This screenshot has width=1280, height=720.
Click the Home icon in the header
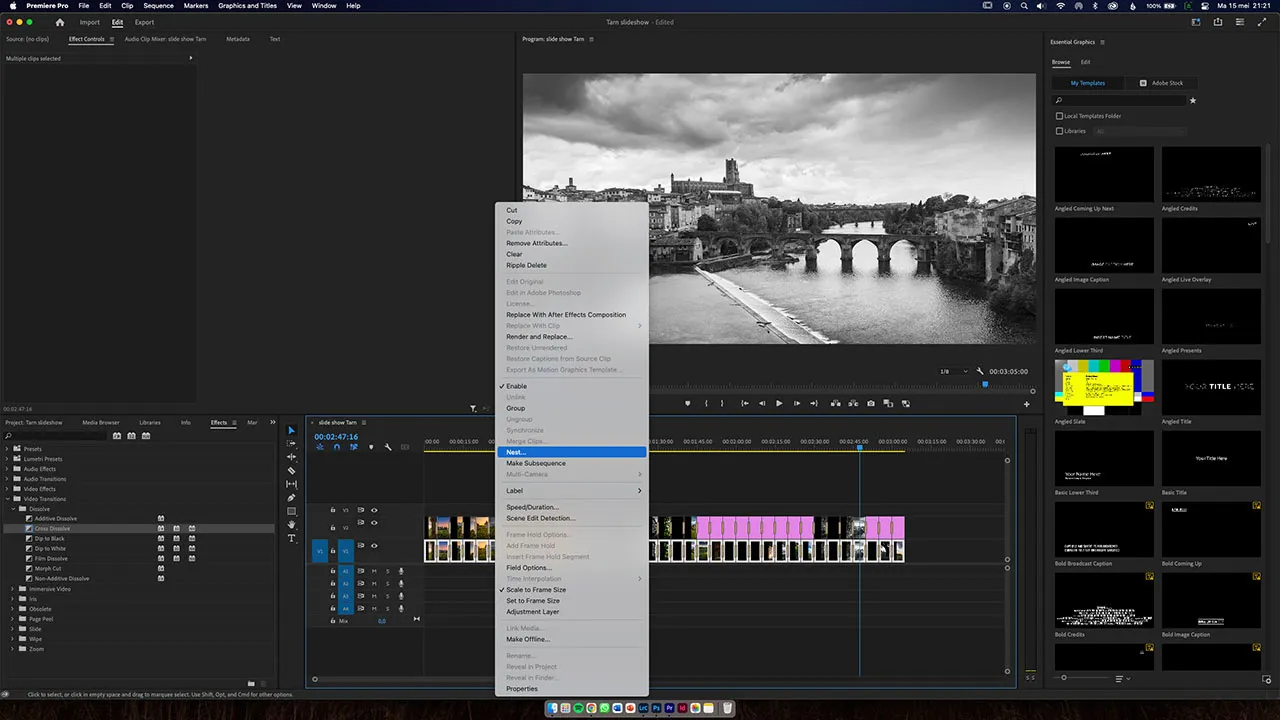click(60, 22)
